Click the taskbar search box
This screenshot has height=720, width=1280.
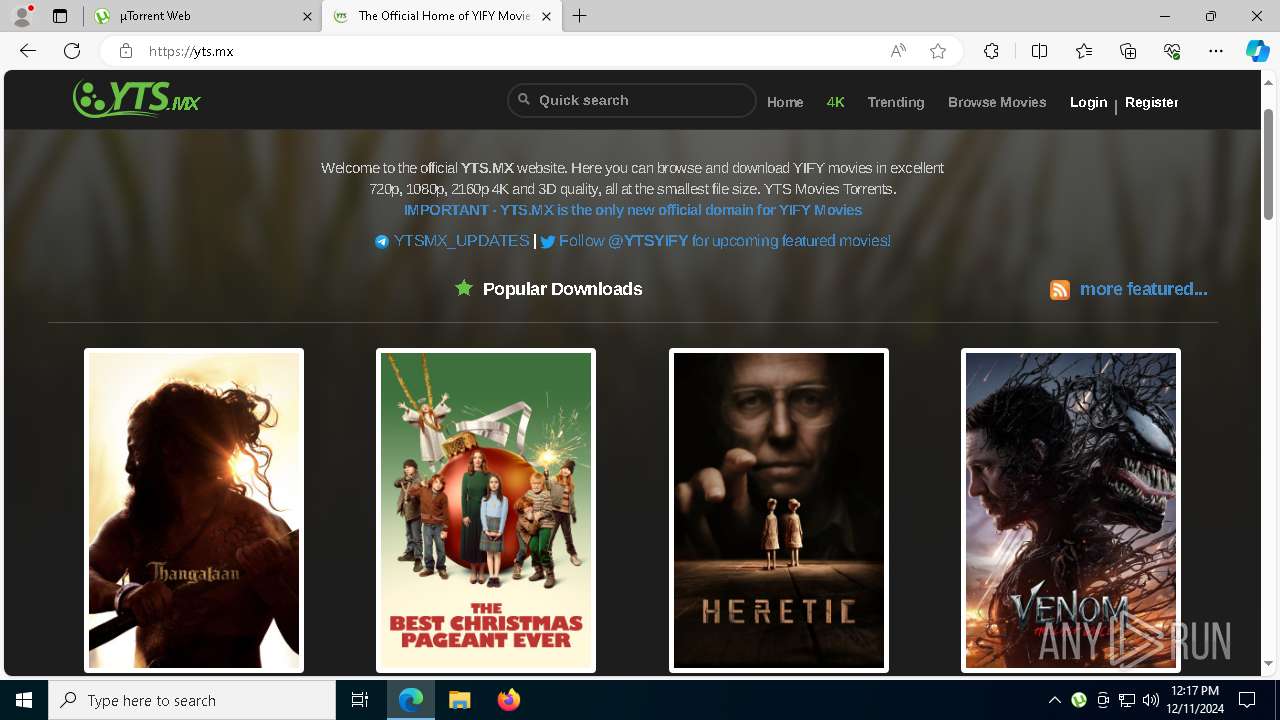click(x=192, y=700)
